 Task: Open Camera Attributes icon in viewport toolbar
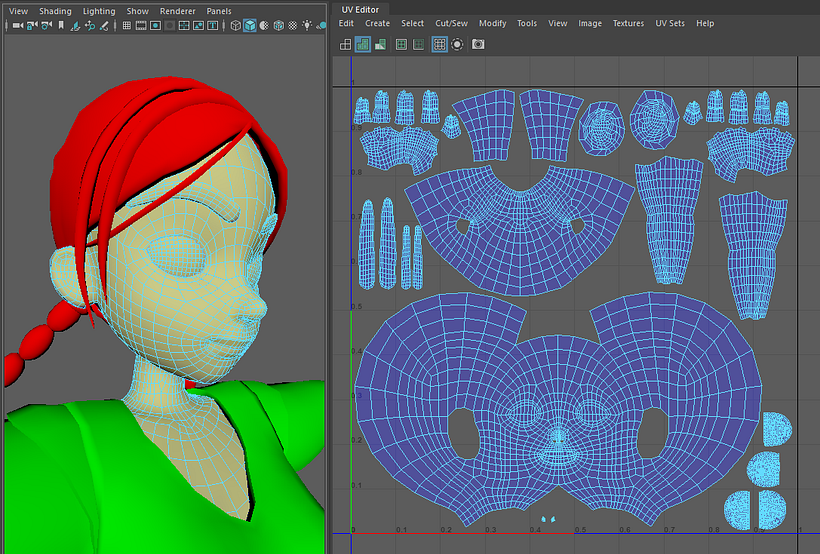click(47, 25)
